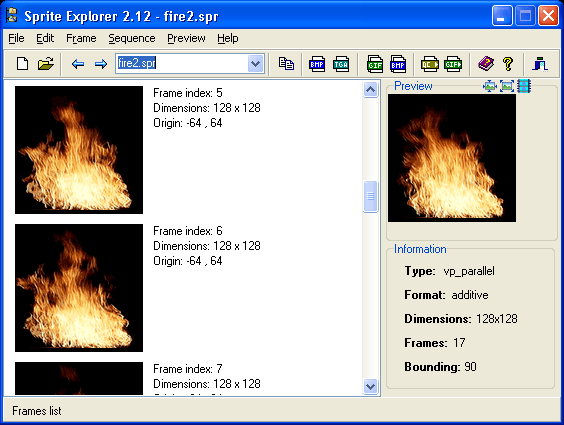Click Sprite Explorer title bar app icon
The image size is (564, 425).
tap(12, 16)
